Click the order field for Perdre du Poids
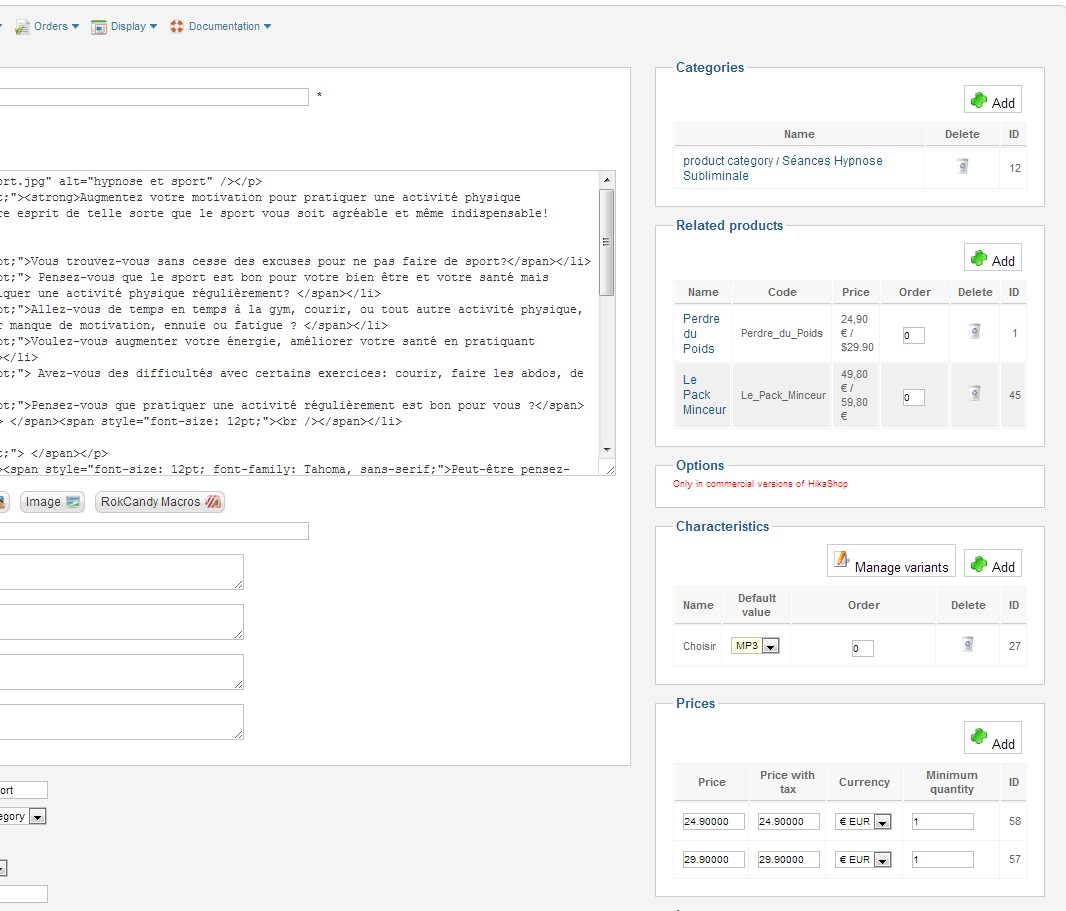The width and height of the screenshot is (1066, 911). pyautogui.click(x=913, y=336)
